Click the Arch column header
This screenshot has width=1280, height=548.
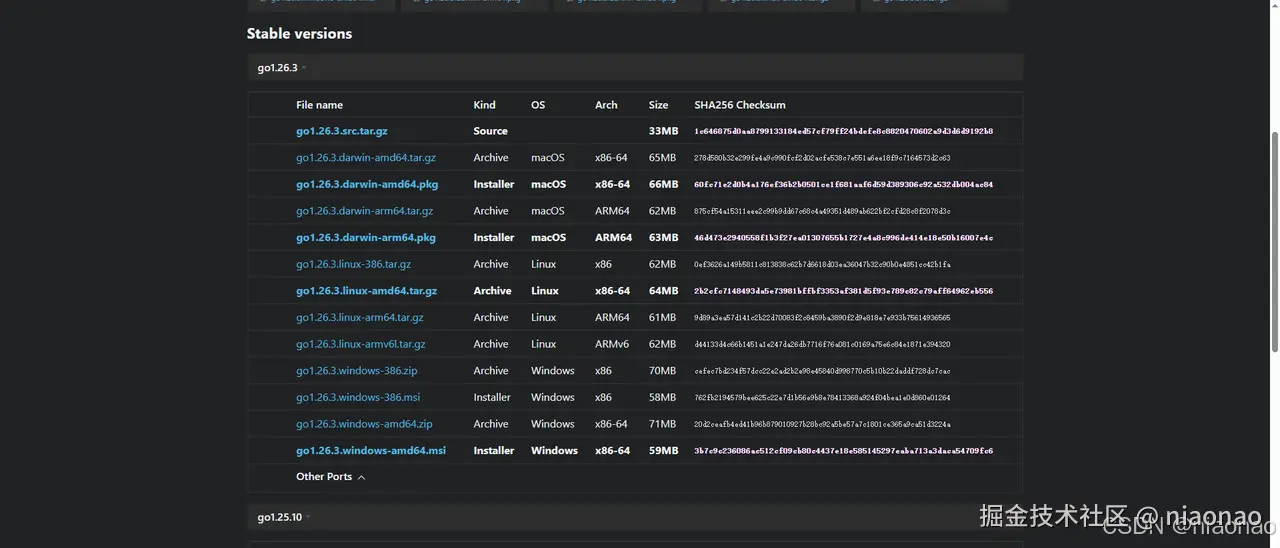(606, 105)
